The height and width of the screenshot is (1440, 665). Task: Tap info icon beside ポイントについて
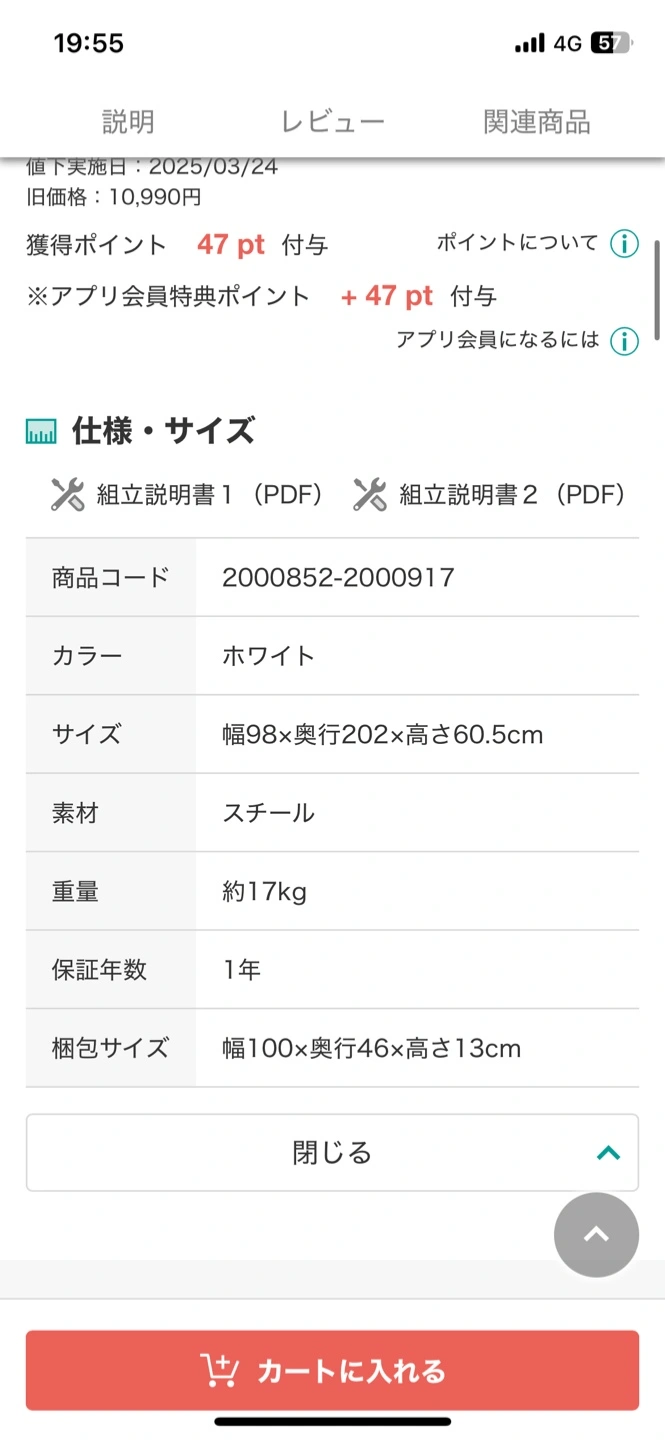pyautogui.click(x=624, y=243)
